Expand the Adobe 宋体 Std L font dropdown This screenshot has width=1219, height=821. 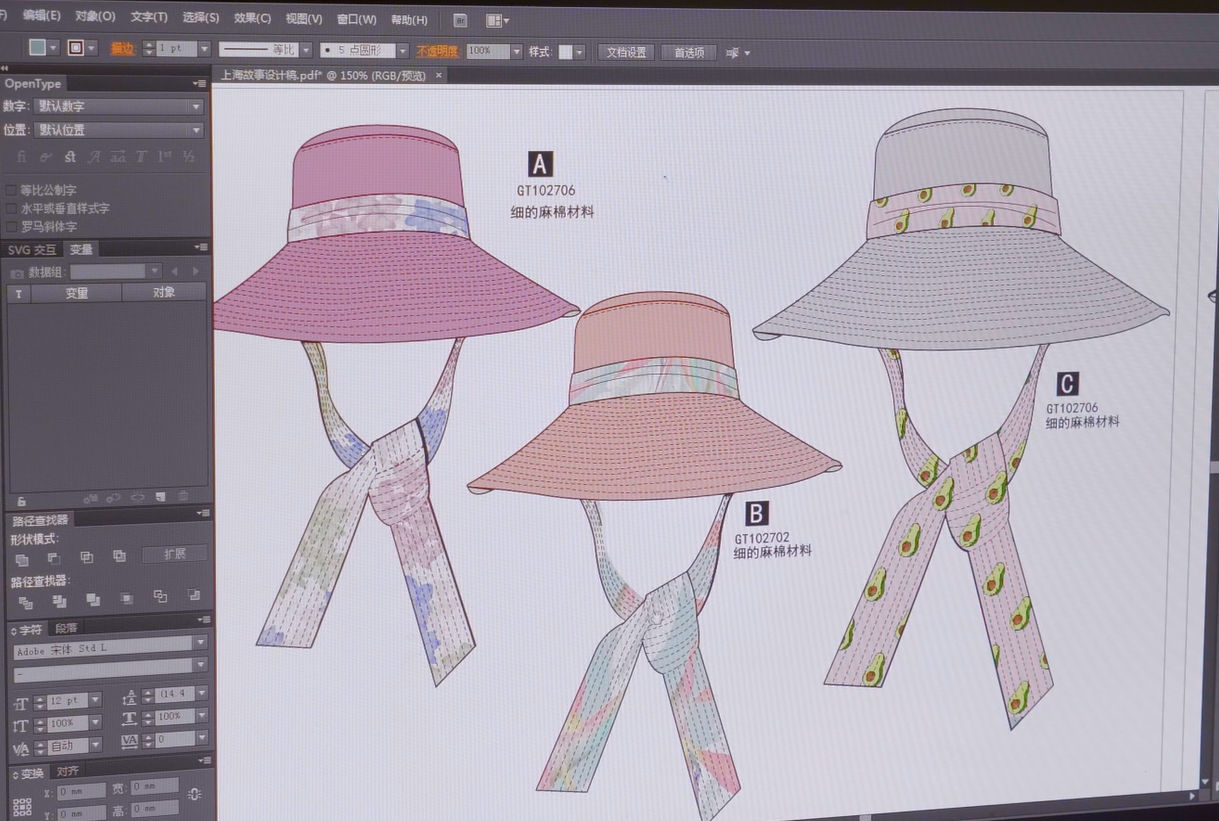(200, 643)
